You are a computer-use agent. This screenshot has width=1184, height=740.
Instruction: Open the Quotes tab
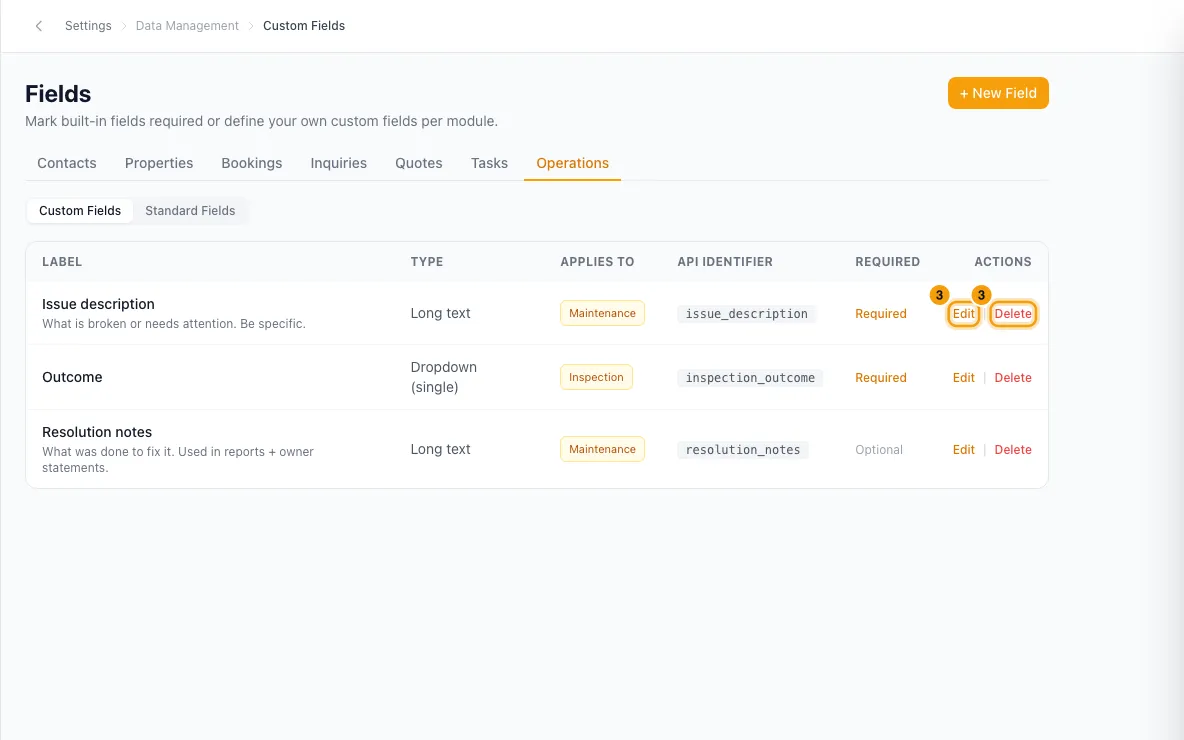[x=418, y=163]
